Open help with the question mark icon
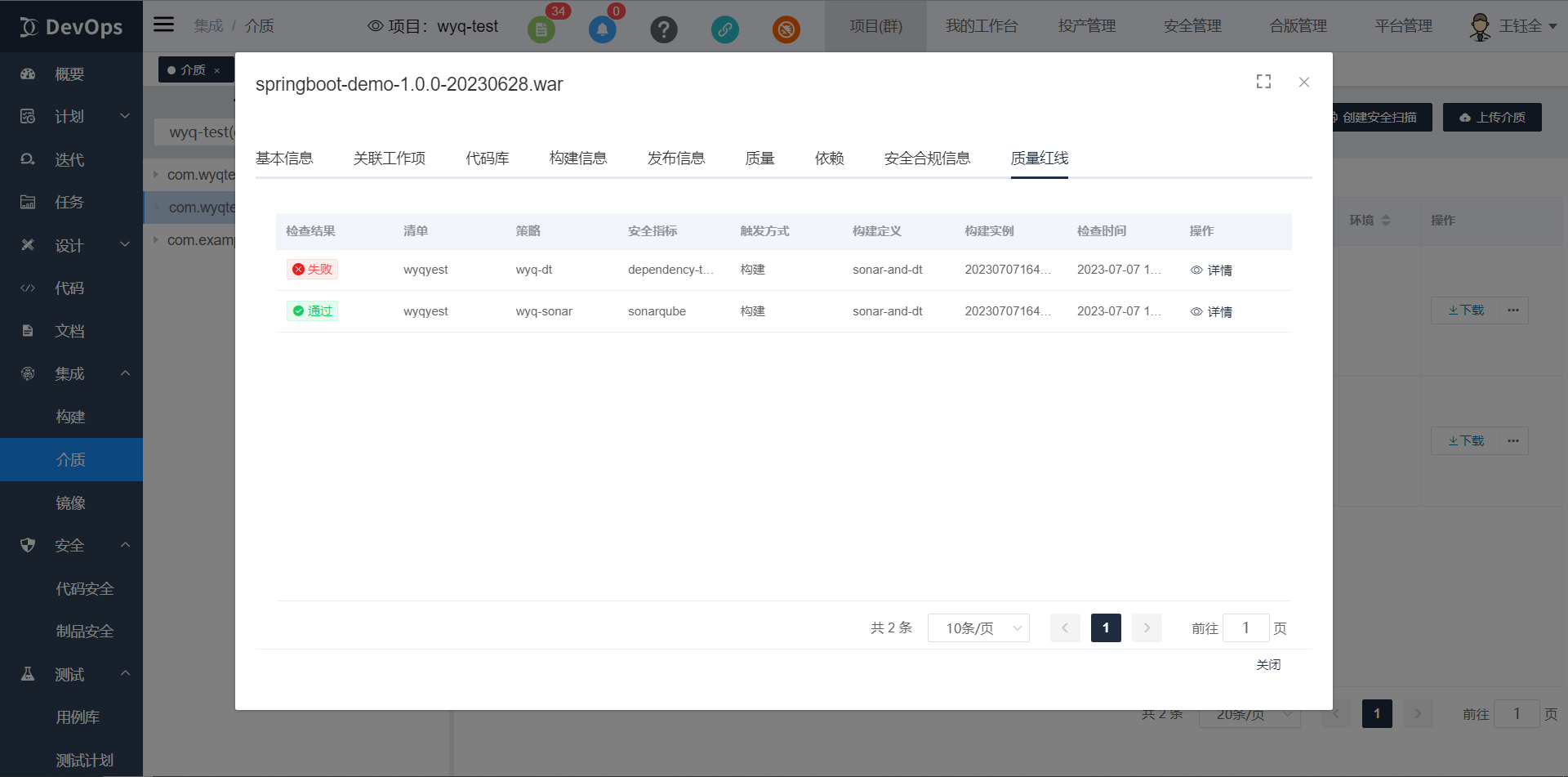The image size is (1568, 777). point(664,29)
